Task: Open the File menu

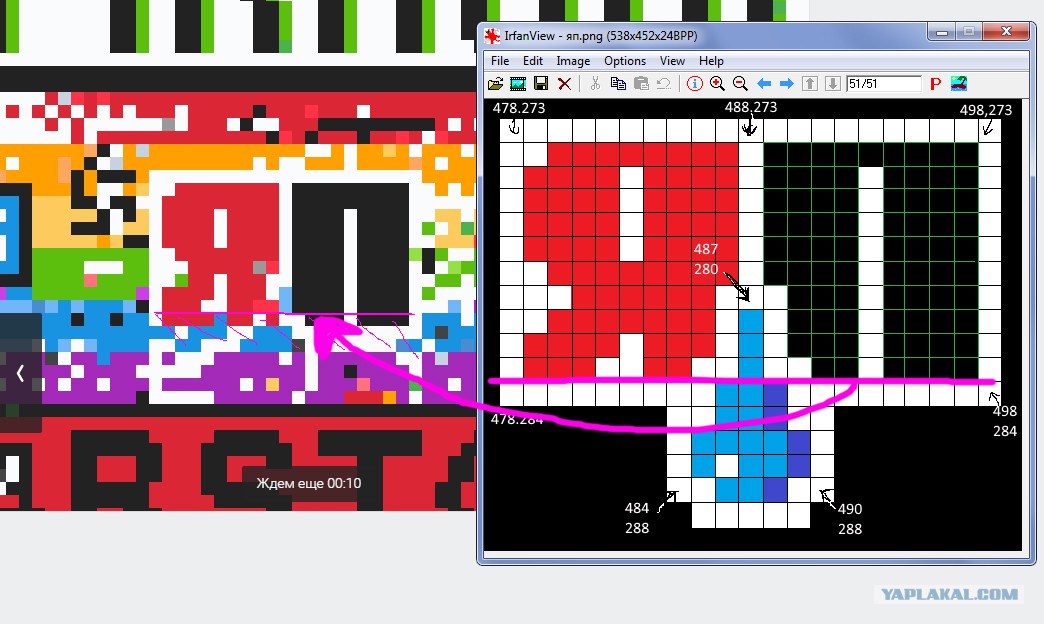Action: click(x=500, y=61)
